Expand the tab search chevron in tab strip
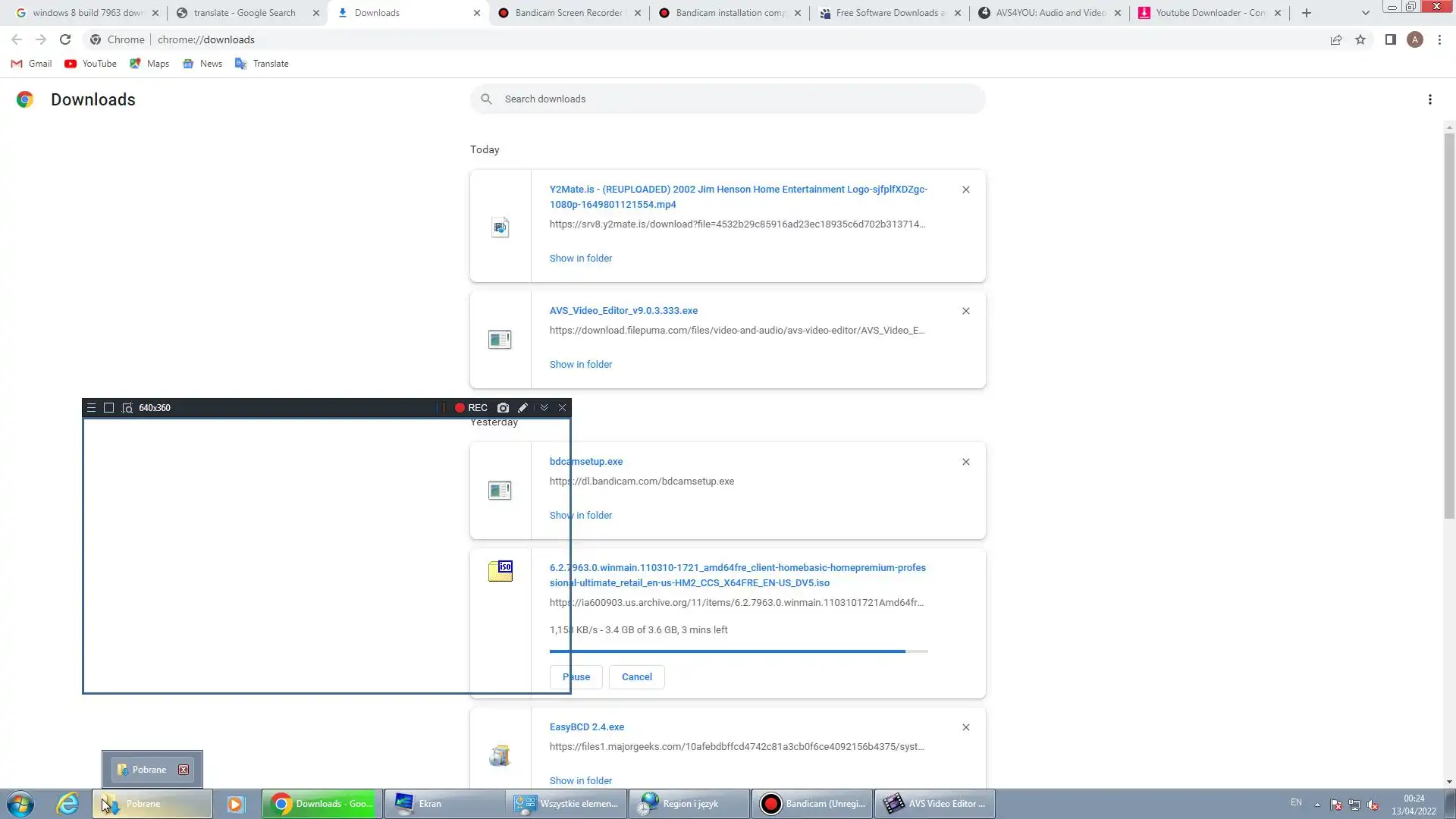Screen dimensions: 1456x819 1366,13
